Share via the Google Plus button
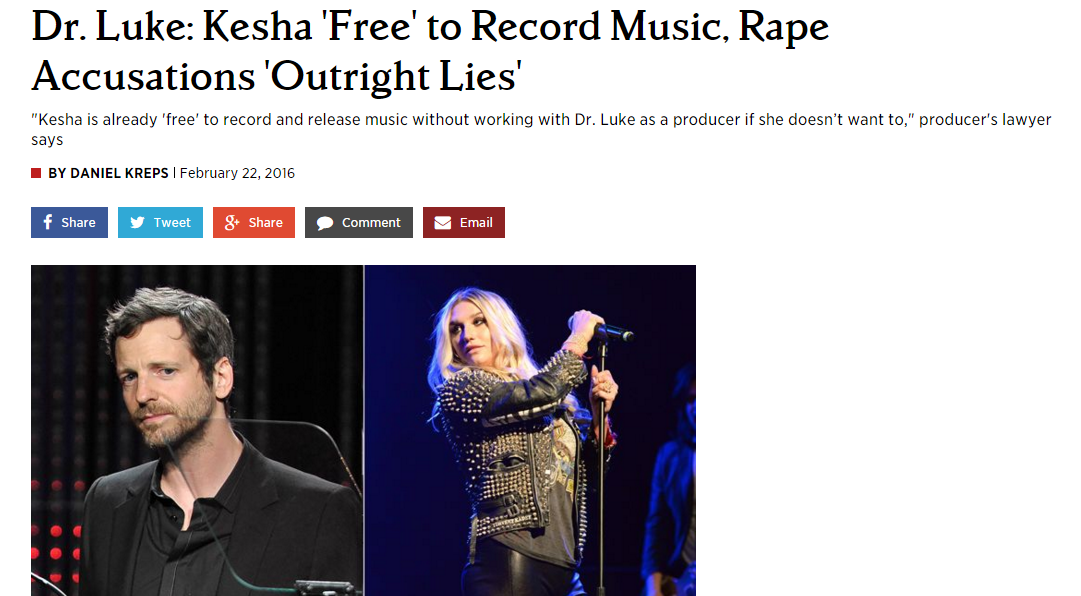Image resolution: width=1081 pixels, height=596 pixels. (254, 223)
